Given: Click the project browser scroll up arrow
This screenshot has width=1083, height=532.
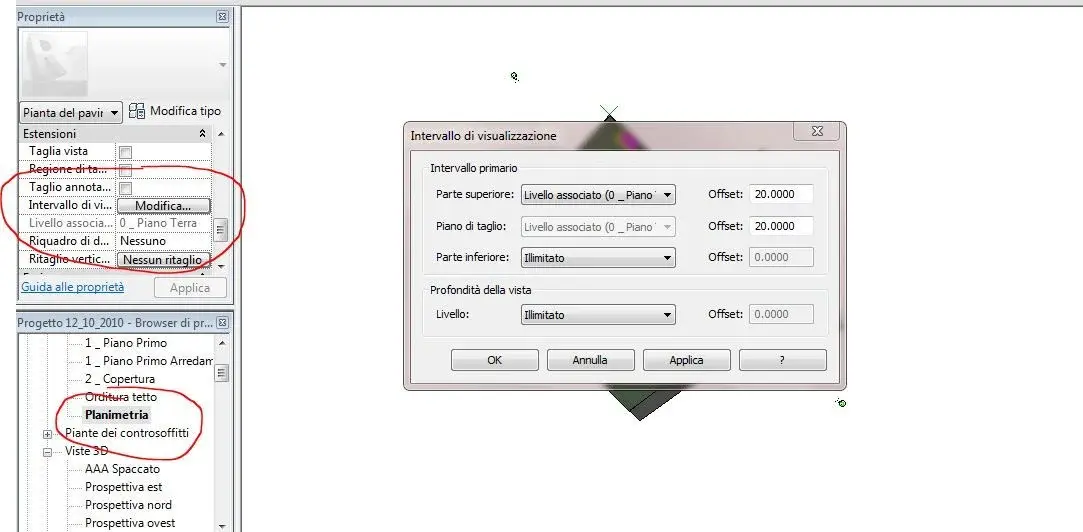Looking at the screenshot, I should (x=221, y=343).
